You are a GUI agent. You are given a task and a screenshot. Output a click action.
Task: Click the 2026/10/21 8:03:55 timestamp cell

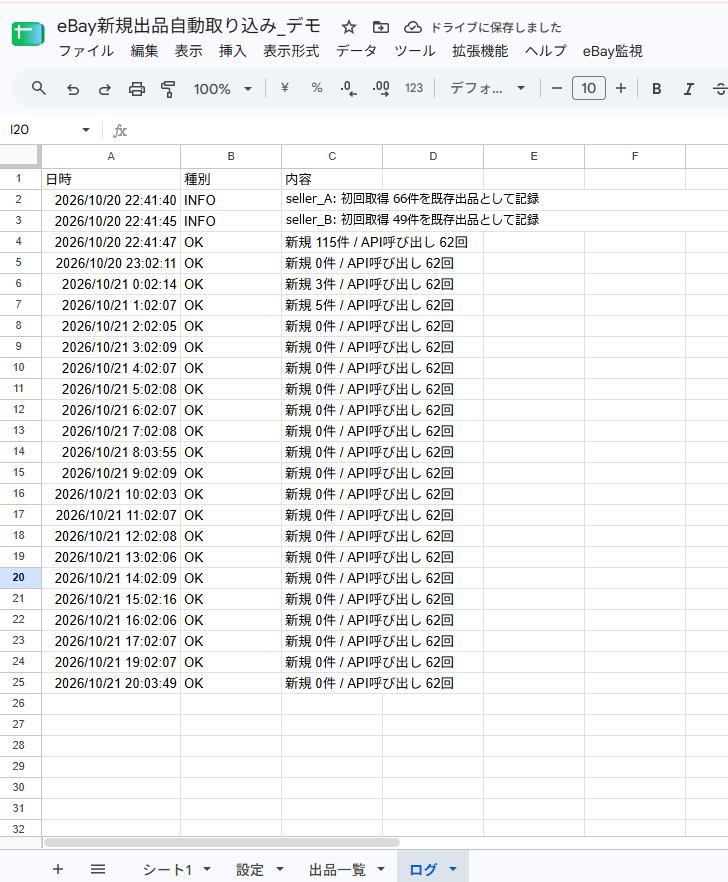click(111, 452)
